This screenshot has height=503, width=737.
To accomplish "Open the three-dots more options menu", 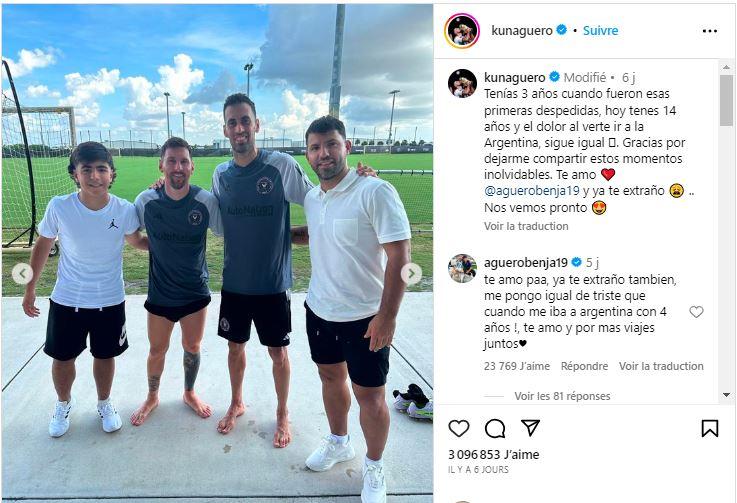I will [710, 31].
